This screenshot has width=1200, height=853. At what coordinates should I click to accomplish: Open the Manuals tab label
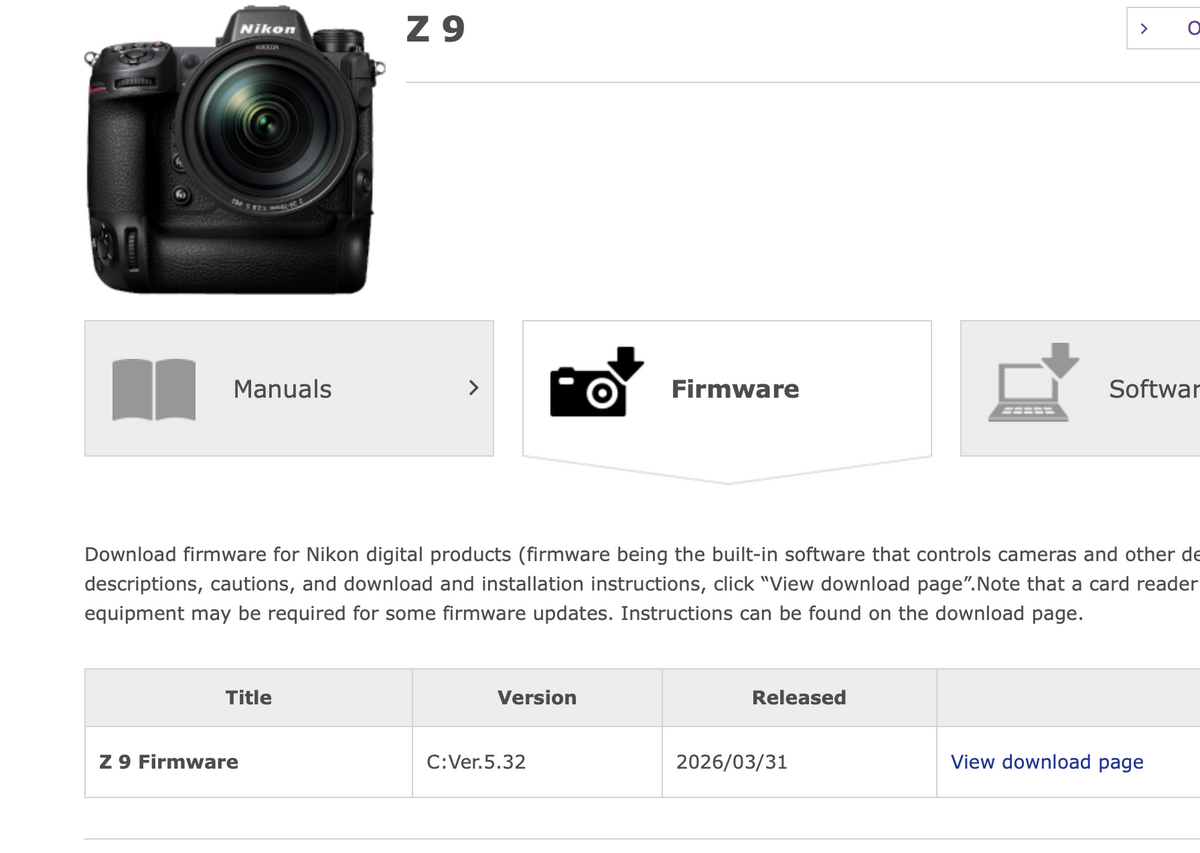tap(282, 389)
